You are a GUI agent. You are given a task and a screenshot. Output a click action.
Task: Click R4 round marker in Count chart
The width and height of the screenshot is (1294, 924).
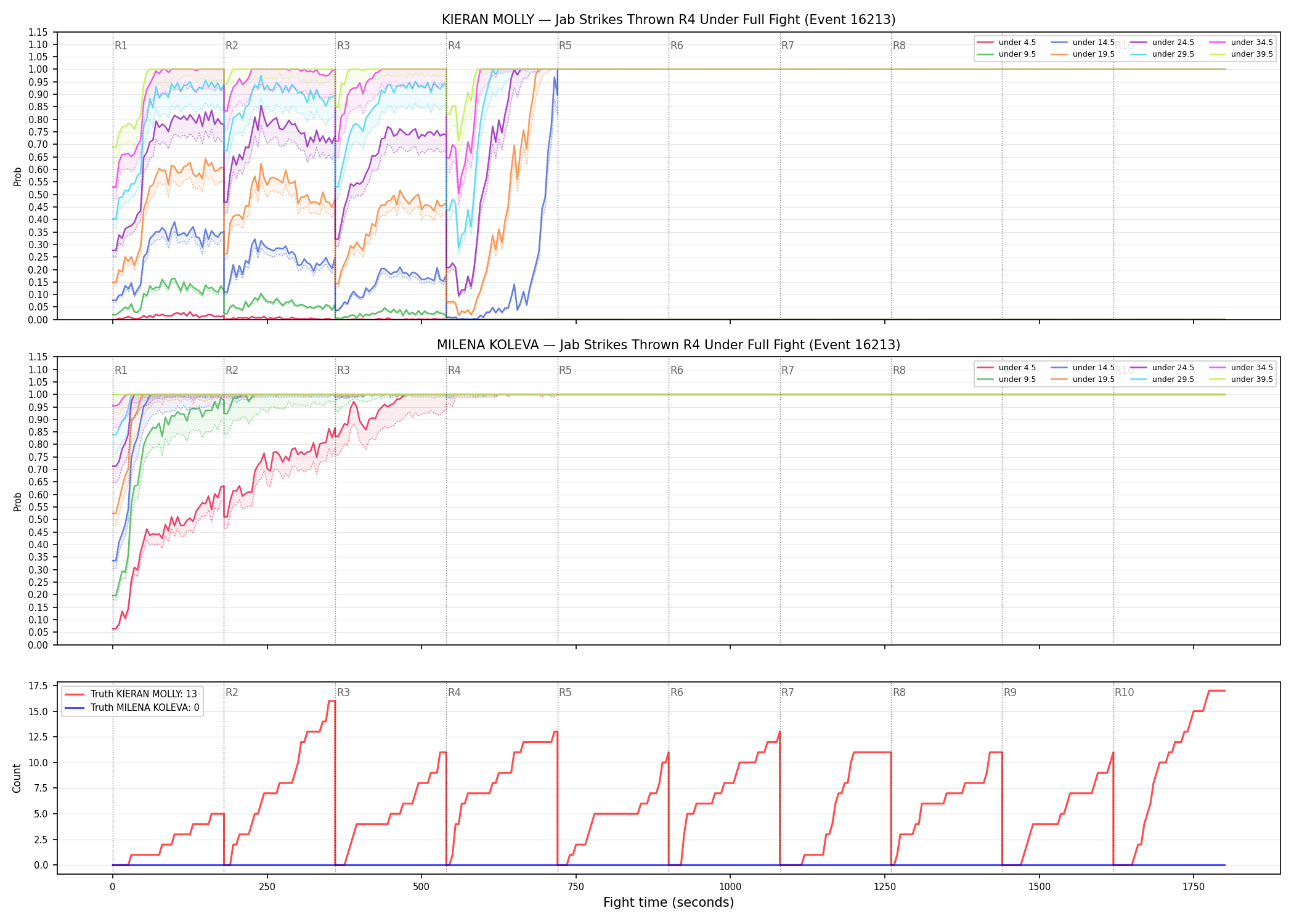click(454, 692)
